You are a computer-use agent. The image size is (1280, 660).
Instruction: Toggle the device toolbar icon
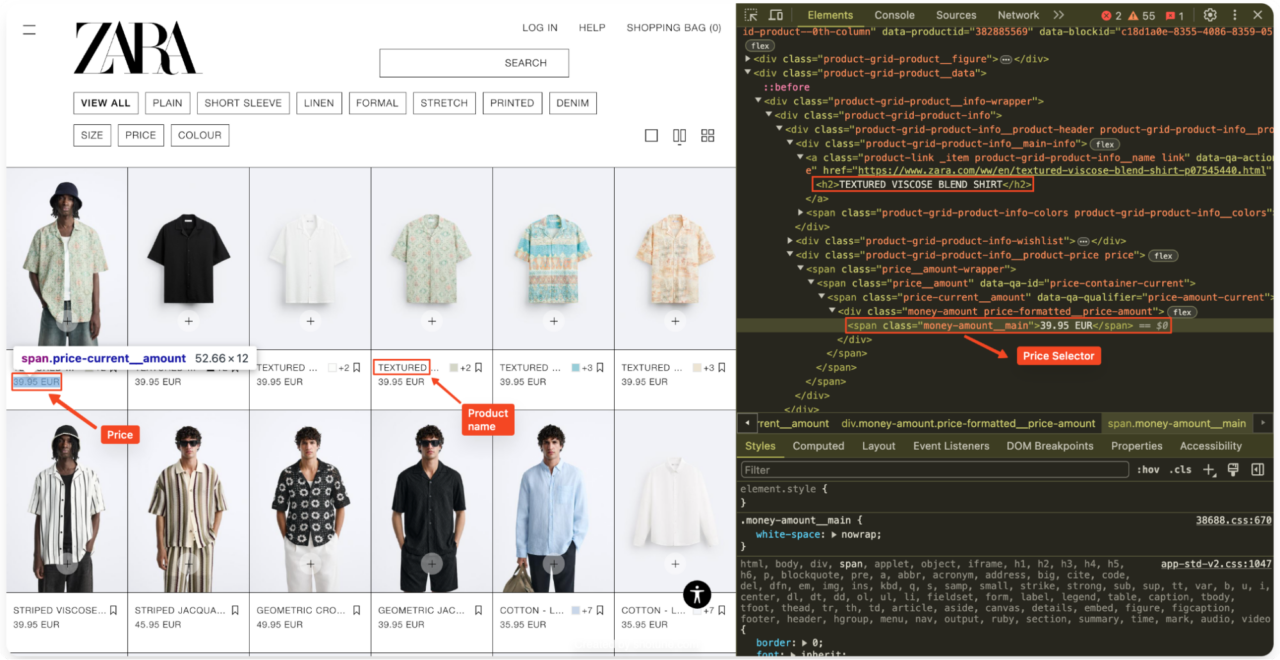pos(776,15)
